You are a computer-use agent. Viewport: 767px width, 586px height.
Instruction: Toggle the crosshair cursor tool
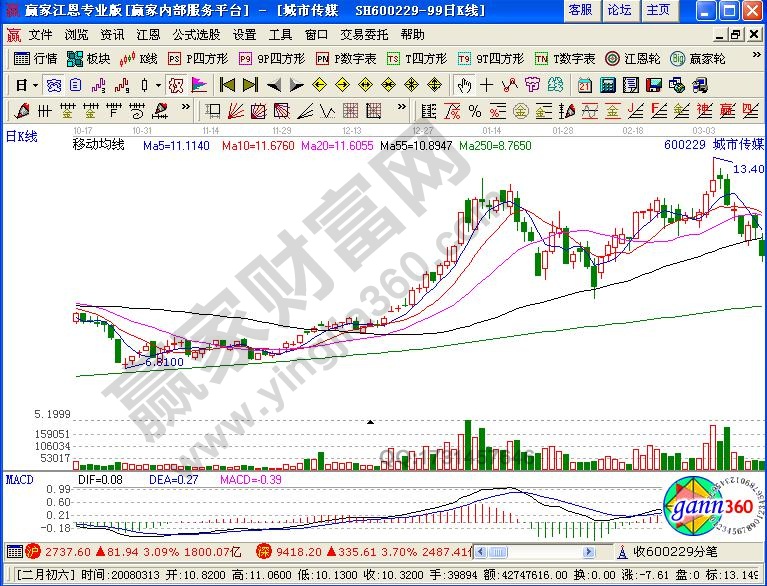(x=486, y=84)
